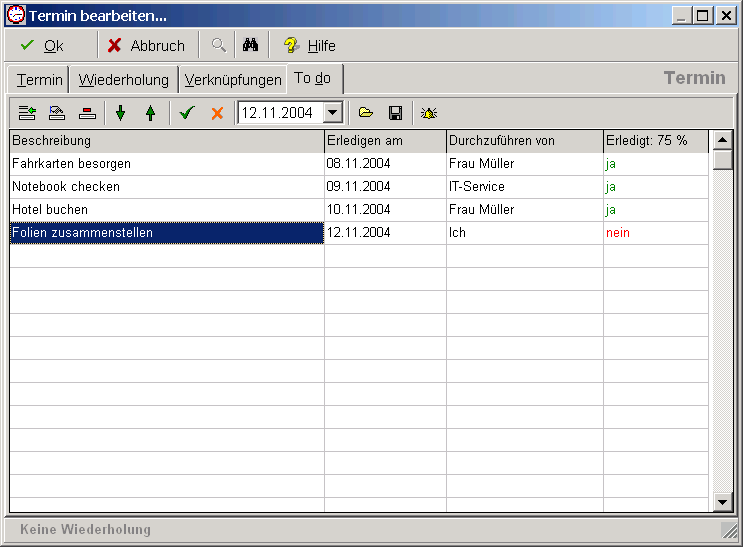Switch to the Verknüpfungen tab
The width and height of the screenshot is (743, 547).
[x=233, y=80]
